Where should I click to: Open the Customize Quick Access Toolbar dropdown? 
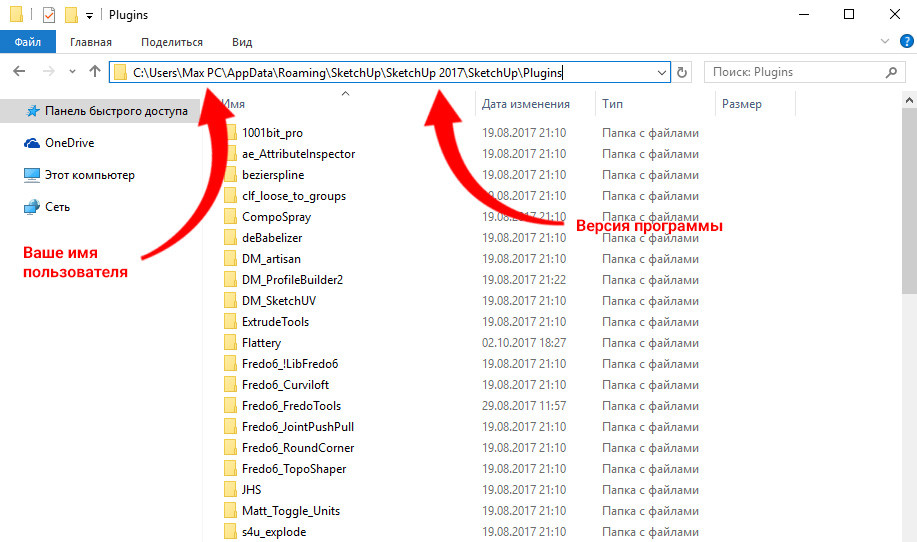click(x=89, y=16)
